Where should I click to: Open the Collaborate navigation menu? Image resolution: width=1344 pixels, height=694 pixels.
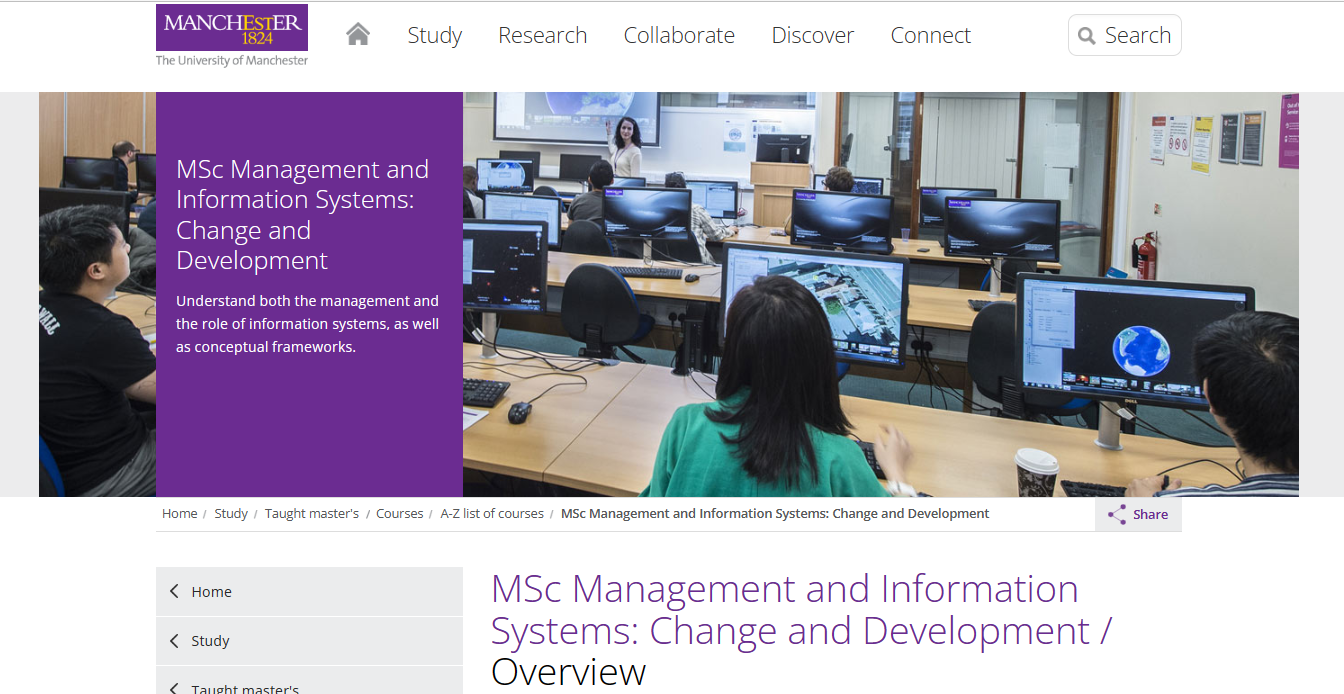(x=679, y=36)
